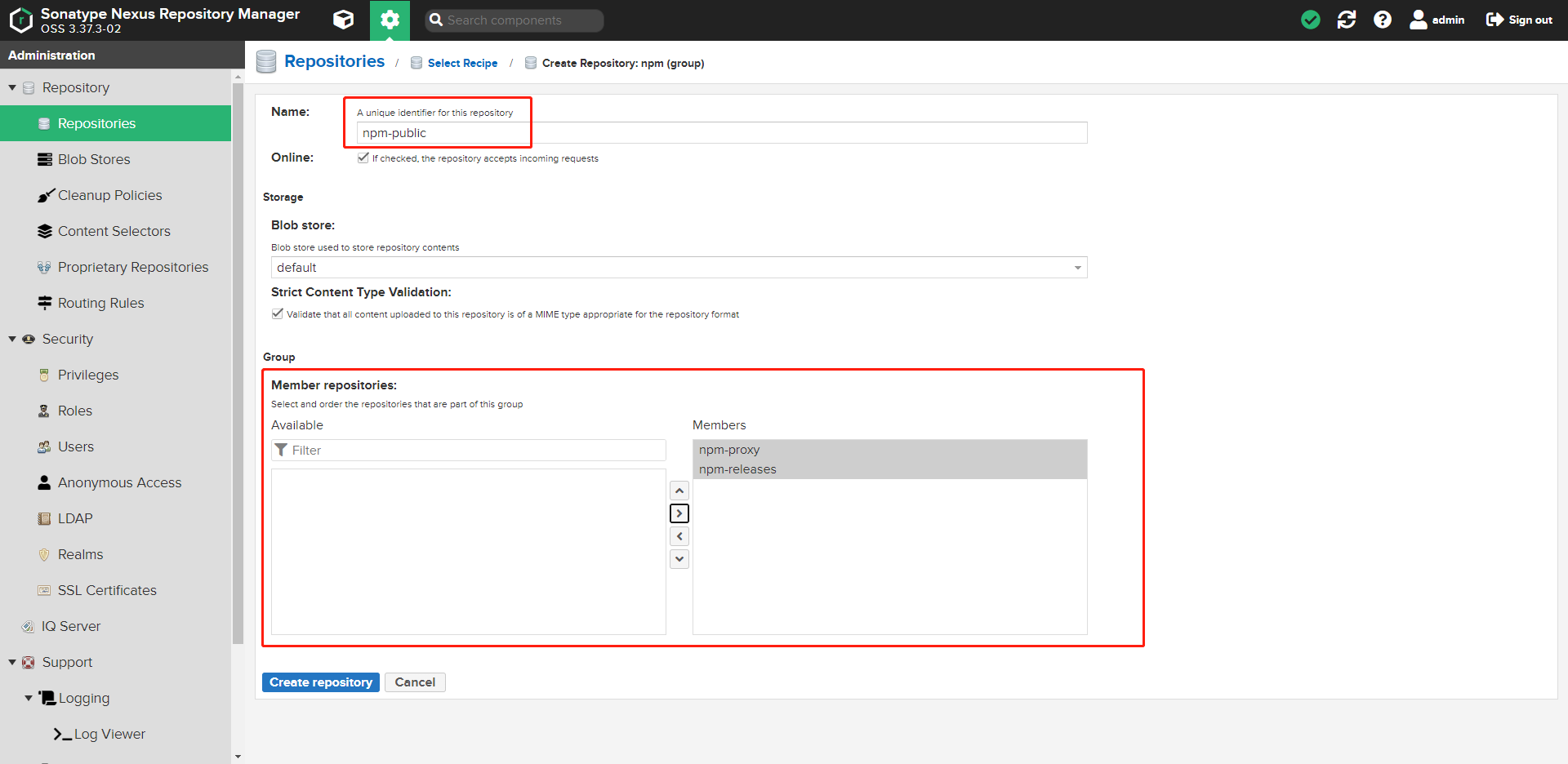Click the add to Members right-arrow button
This screenshot has height=764, width=1568.
[679, 513]
